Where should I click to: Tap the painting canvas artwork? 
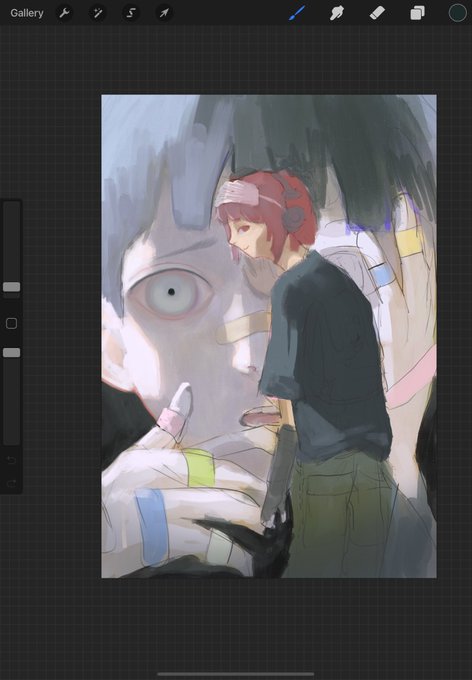[269, 336]
